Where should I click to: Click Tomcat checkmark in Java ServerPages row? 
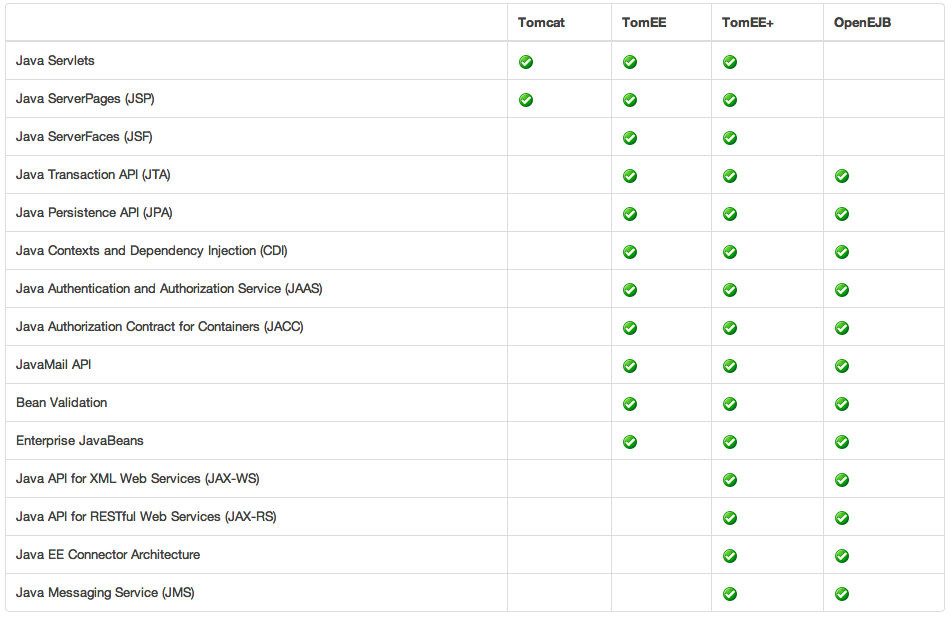pos(526,100)
